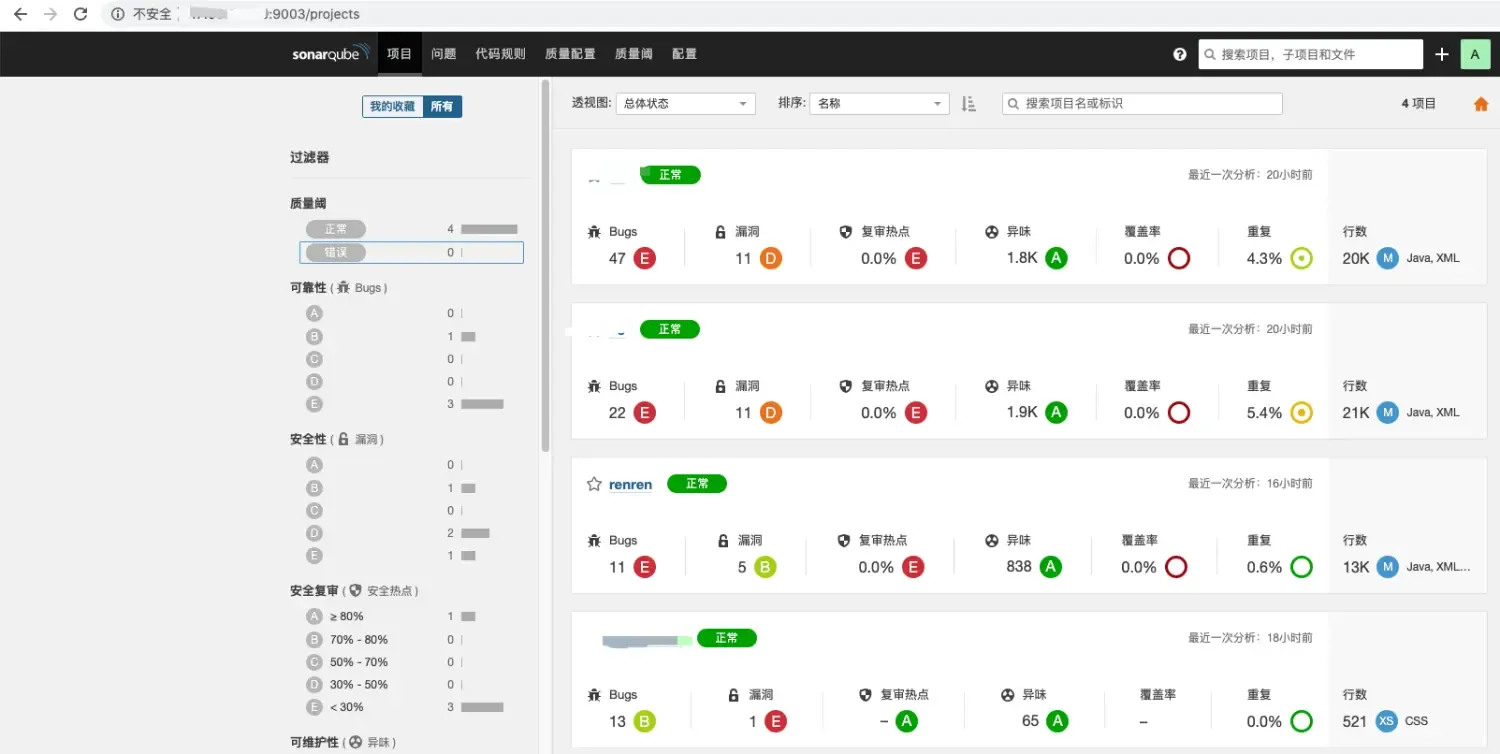The image size is (1500, 754).
Task: Click renren's red 0.0% coverage donut
Action: [x=1178, y=566]
